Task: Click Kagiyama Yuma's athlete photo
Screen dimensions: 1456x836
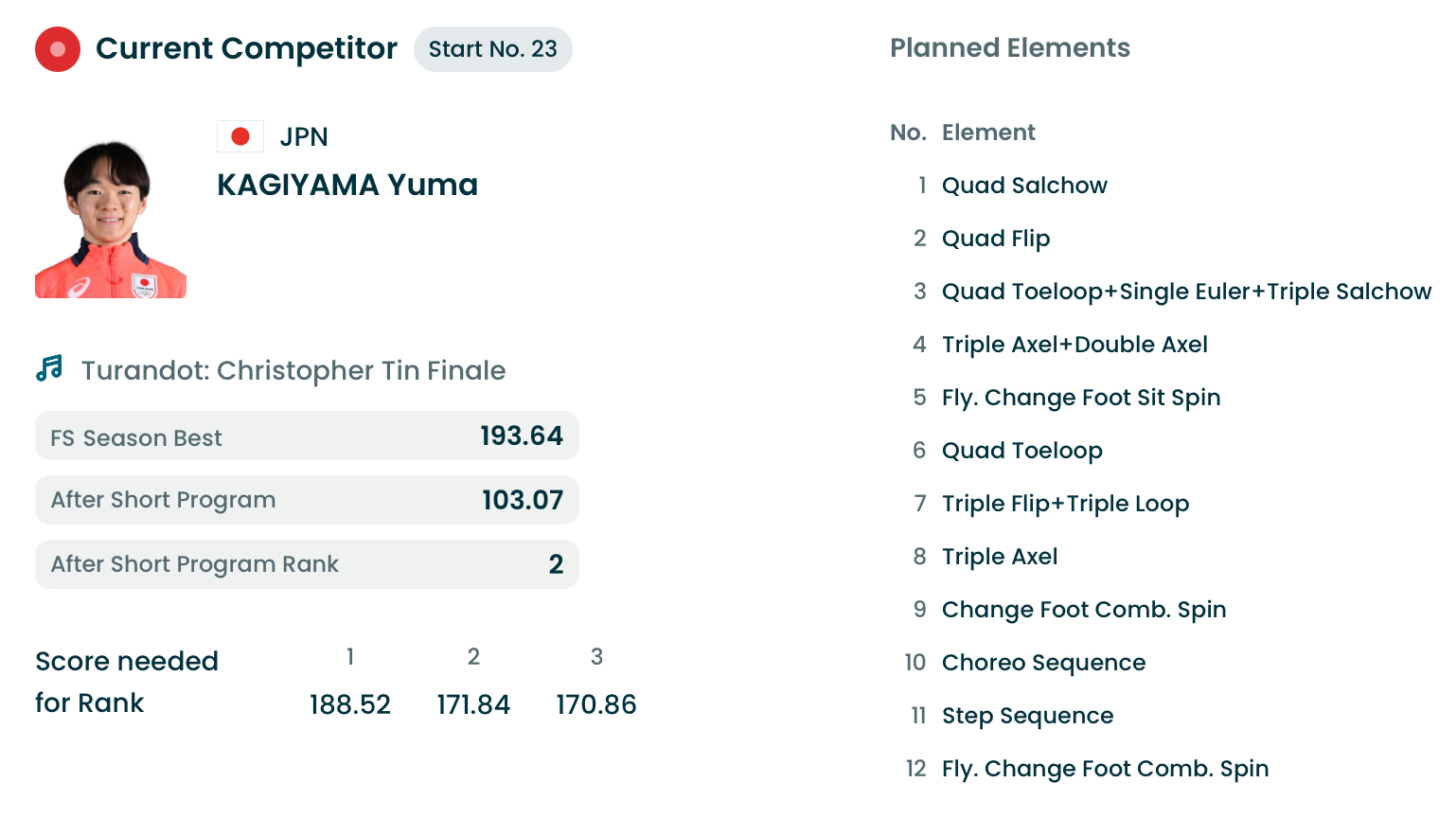Action: pos(111,220)
